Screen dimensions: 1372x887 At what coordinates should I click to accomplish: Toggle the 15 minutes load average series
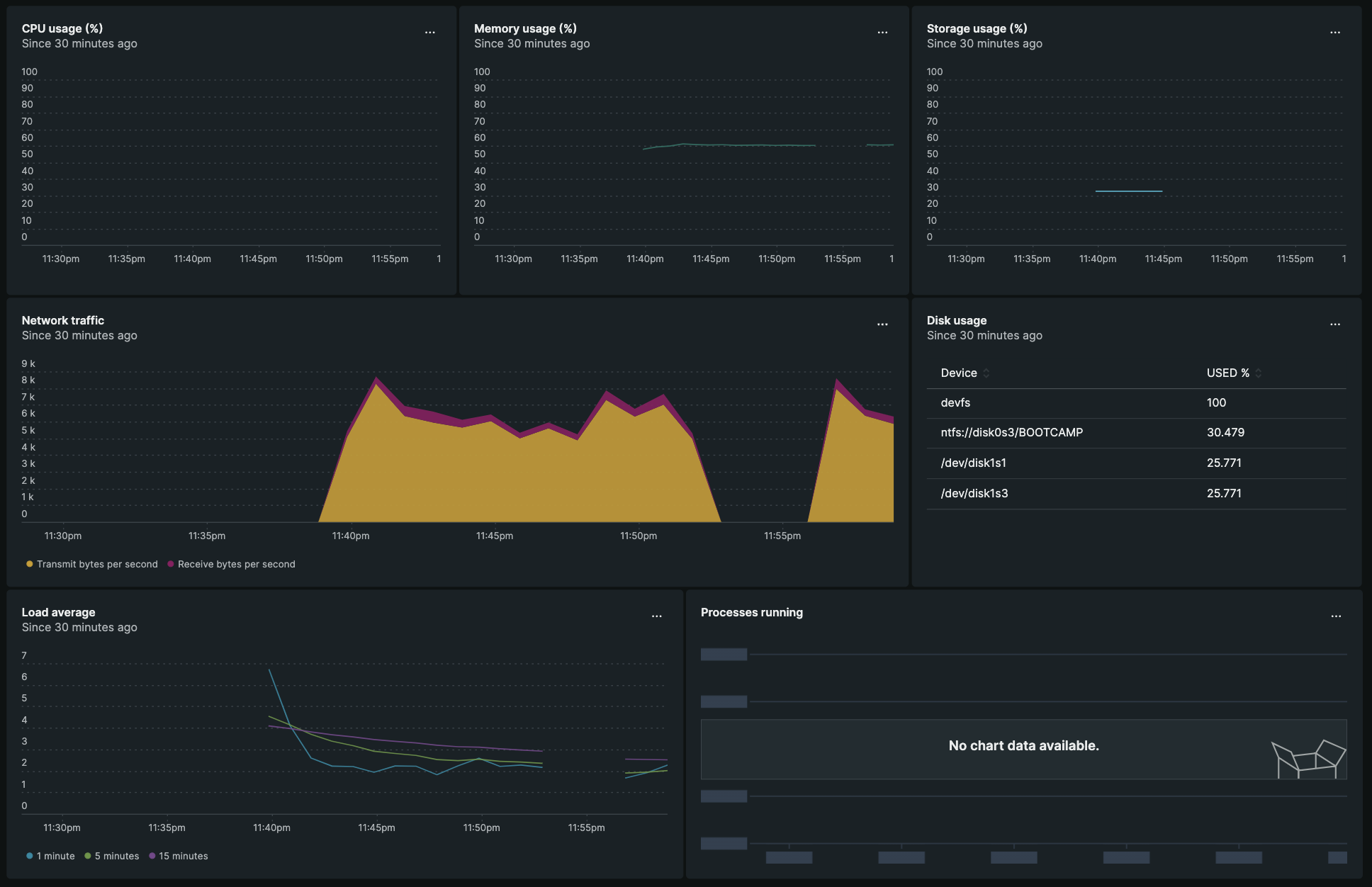[179, 856]
